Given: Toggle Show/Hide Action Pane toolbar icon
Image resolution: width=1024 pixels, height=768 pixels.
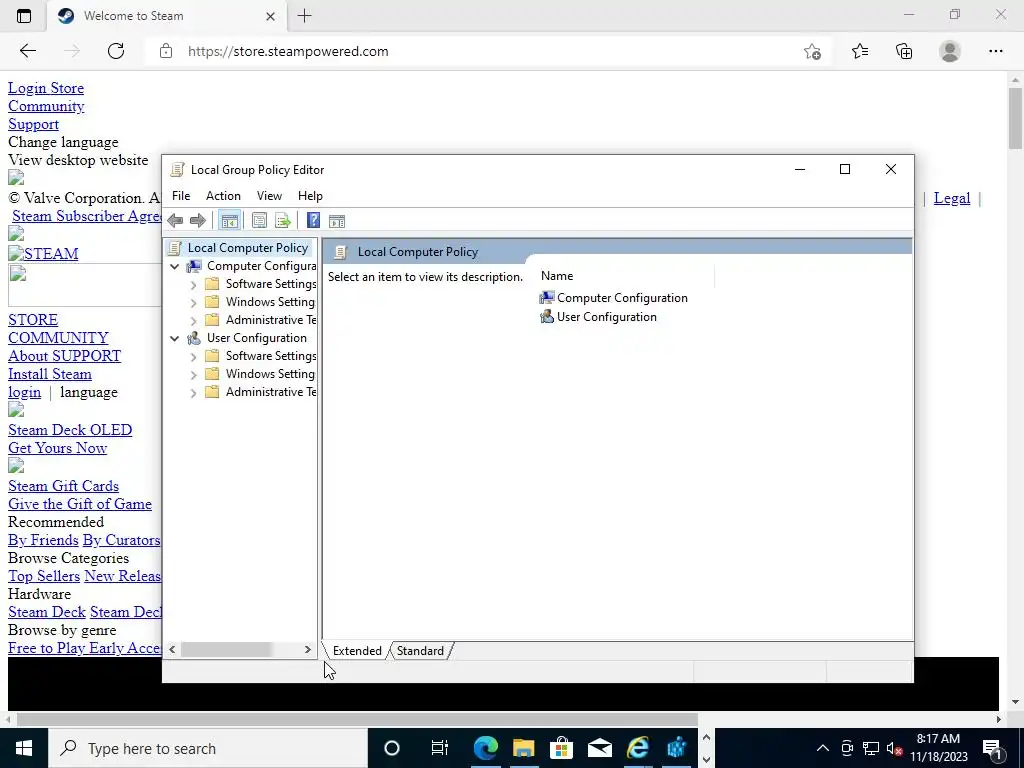Looking at the screenshot, I should pos(337,221).
